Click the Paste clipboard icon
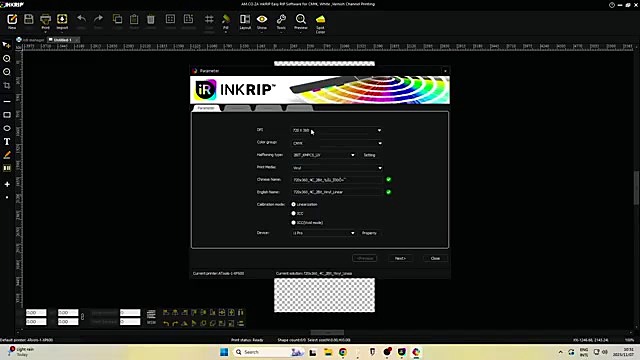Viewport: 640px width, 360px height. pyautogui.click(x=134, y=19)
